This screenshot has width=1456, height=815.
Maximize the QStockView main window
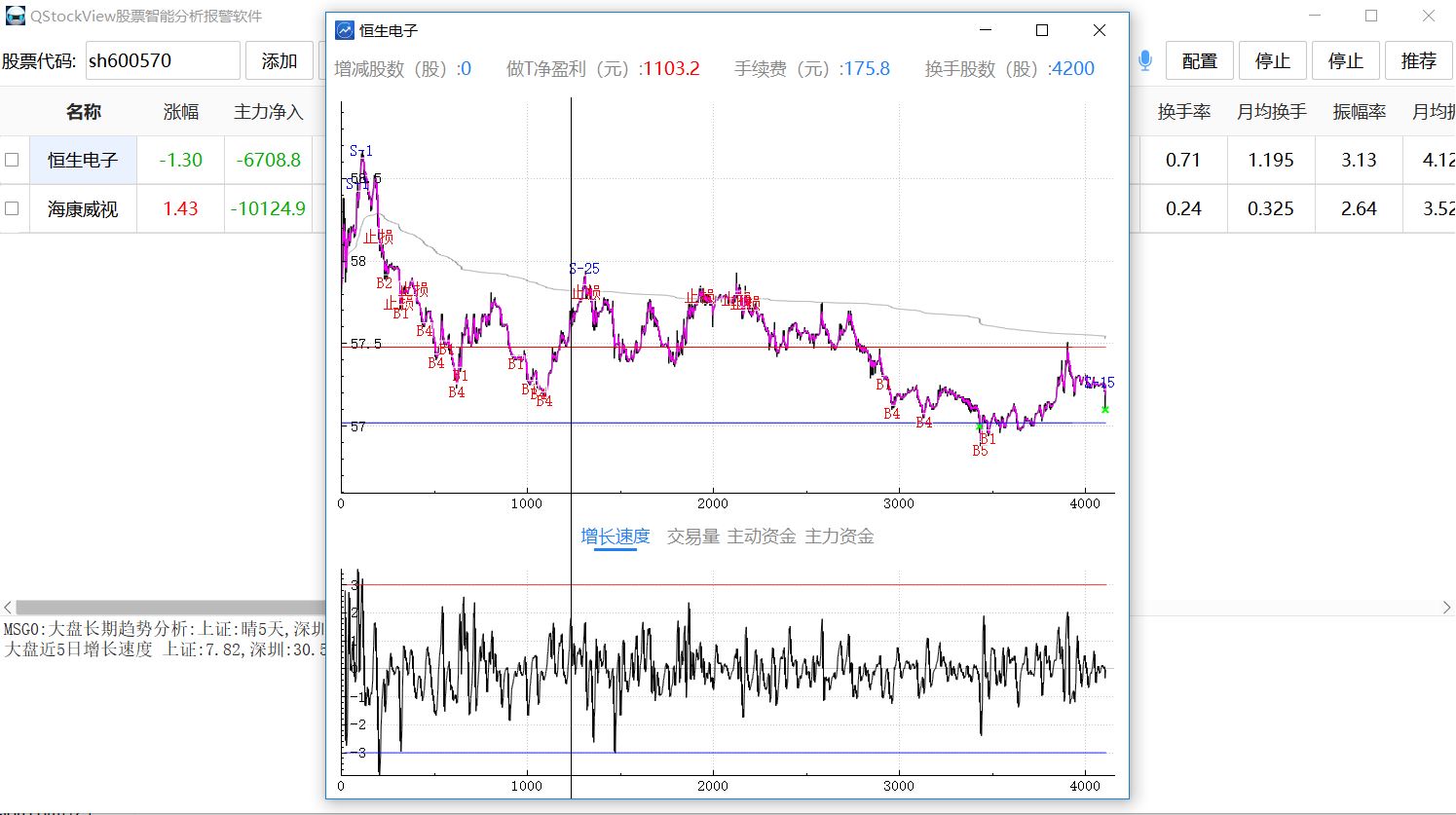point(1371,16)
